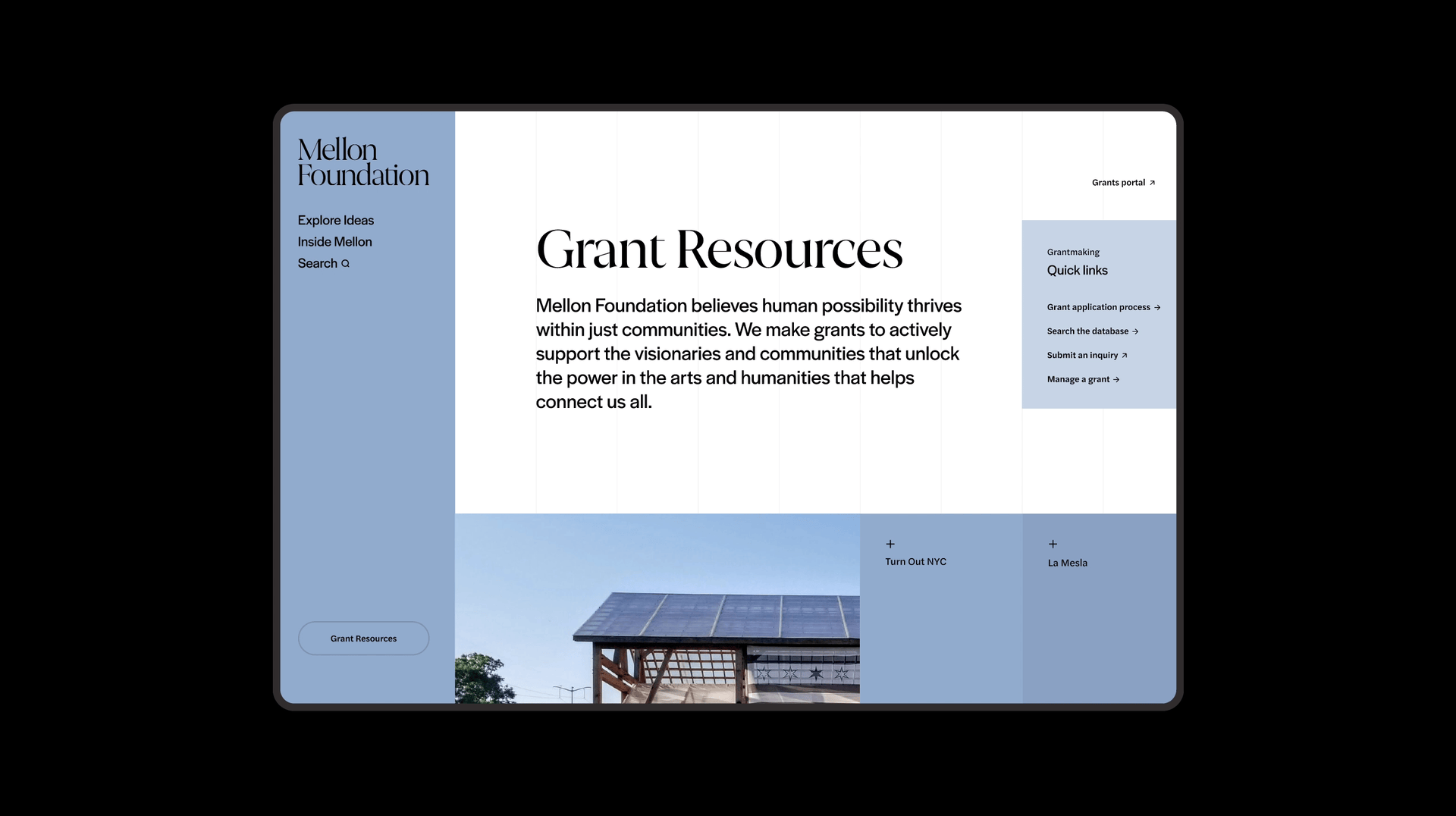
Task: Open Search the database link
Action: pos(1092,331)
